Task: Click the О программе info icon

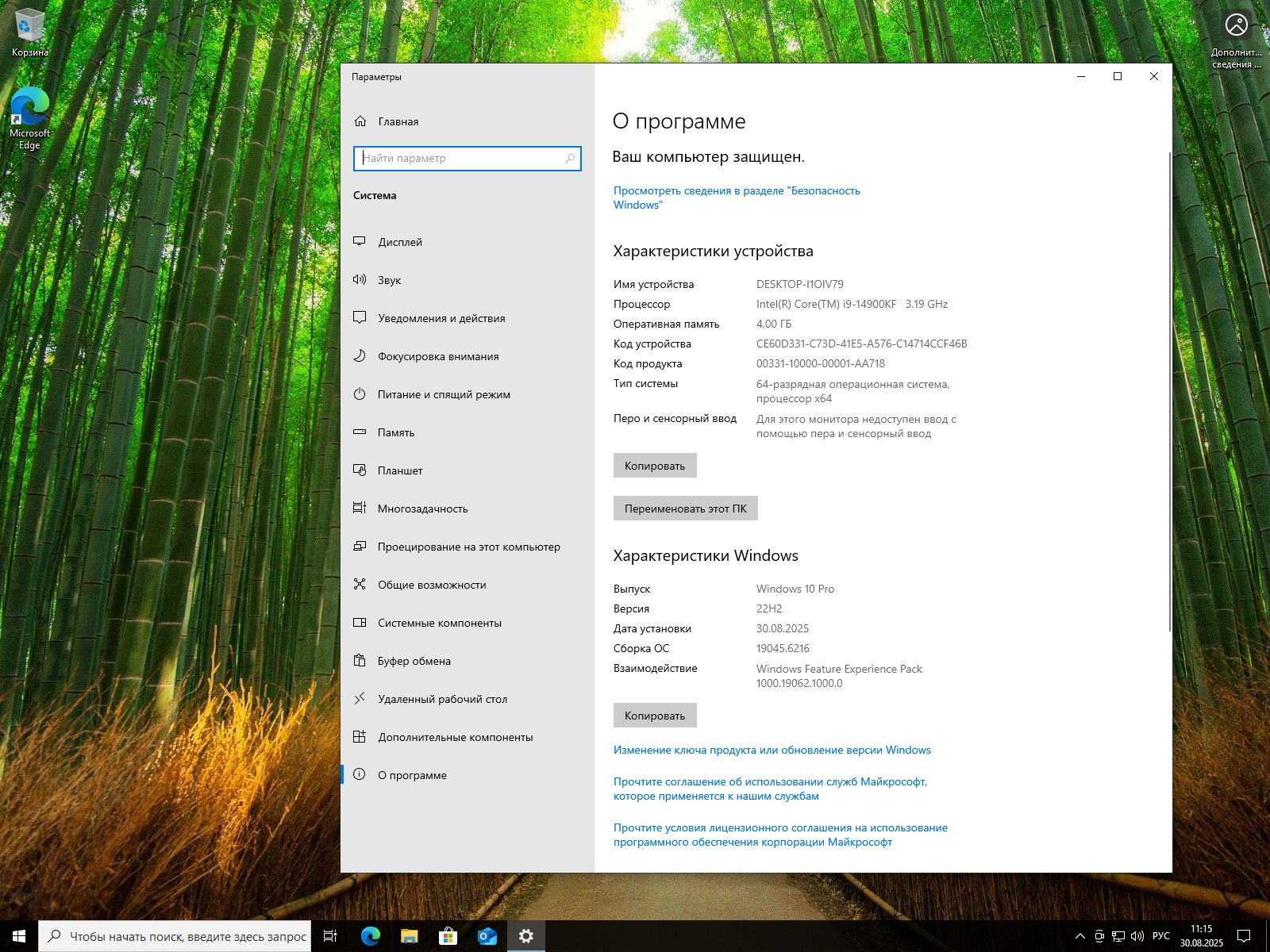Action: tap(360, 774)
